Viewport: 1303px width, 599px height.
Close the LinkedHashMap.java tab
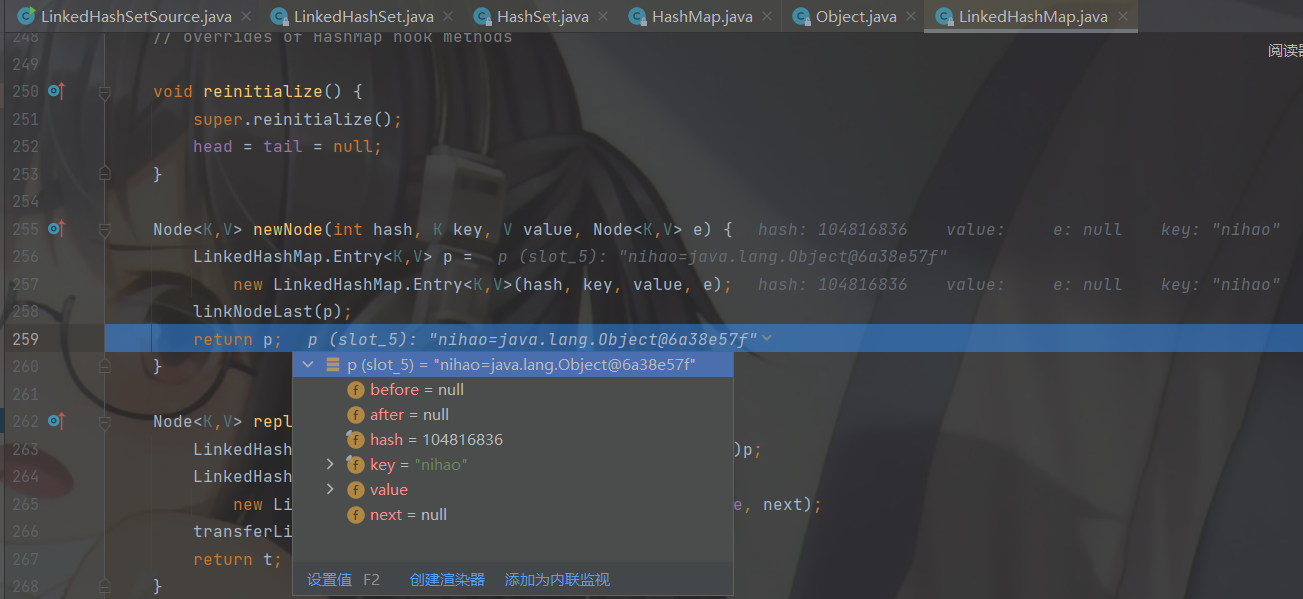tap(1123, 17)
